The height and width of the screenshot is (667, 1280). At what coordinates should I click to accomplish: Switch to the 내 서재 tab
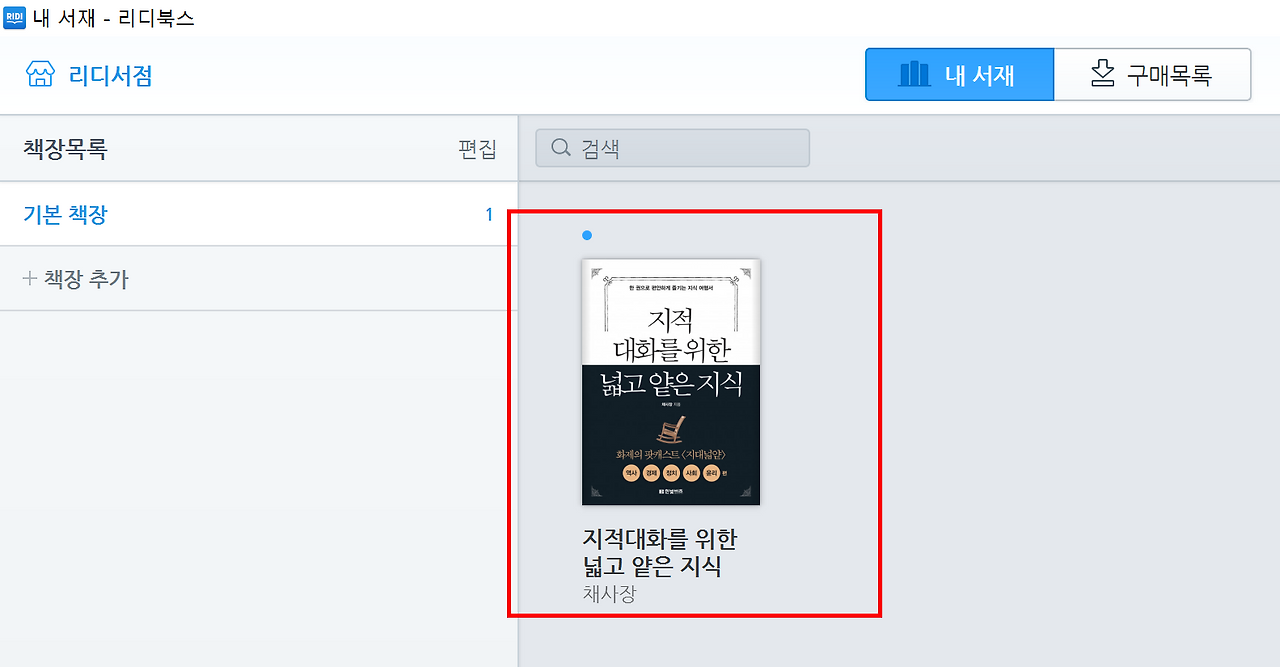(x=960, y=74)
